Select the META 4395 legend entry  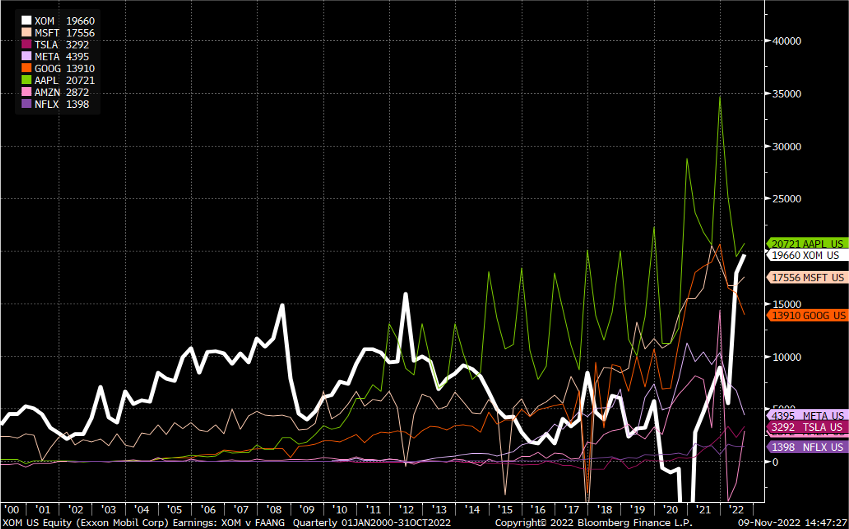(x=55, y=57)
